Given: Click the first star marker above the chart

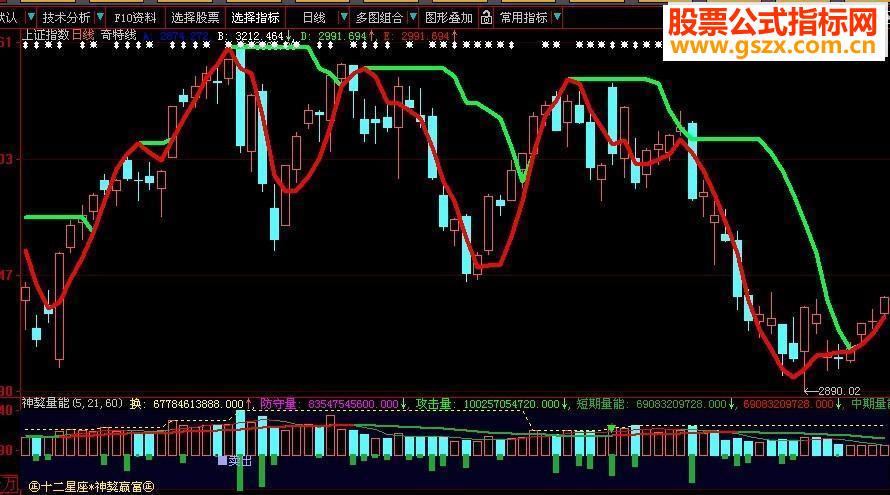Looking at the screenshot, I should (x=26, y=45).
